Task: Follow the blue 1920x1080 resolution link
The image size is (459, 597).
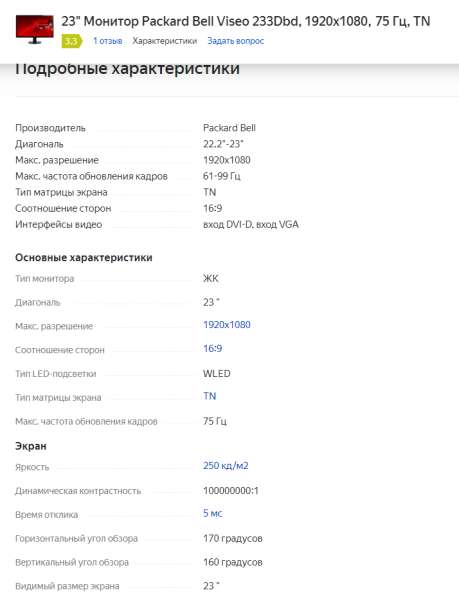Action: tap(226, 325)
